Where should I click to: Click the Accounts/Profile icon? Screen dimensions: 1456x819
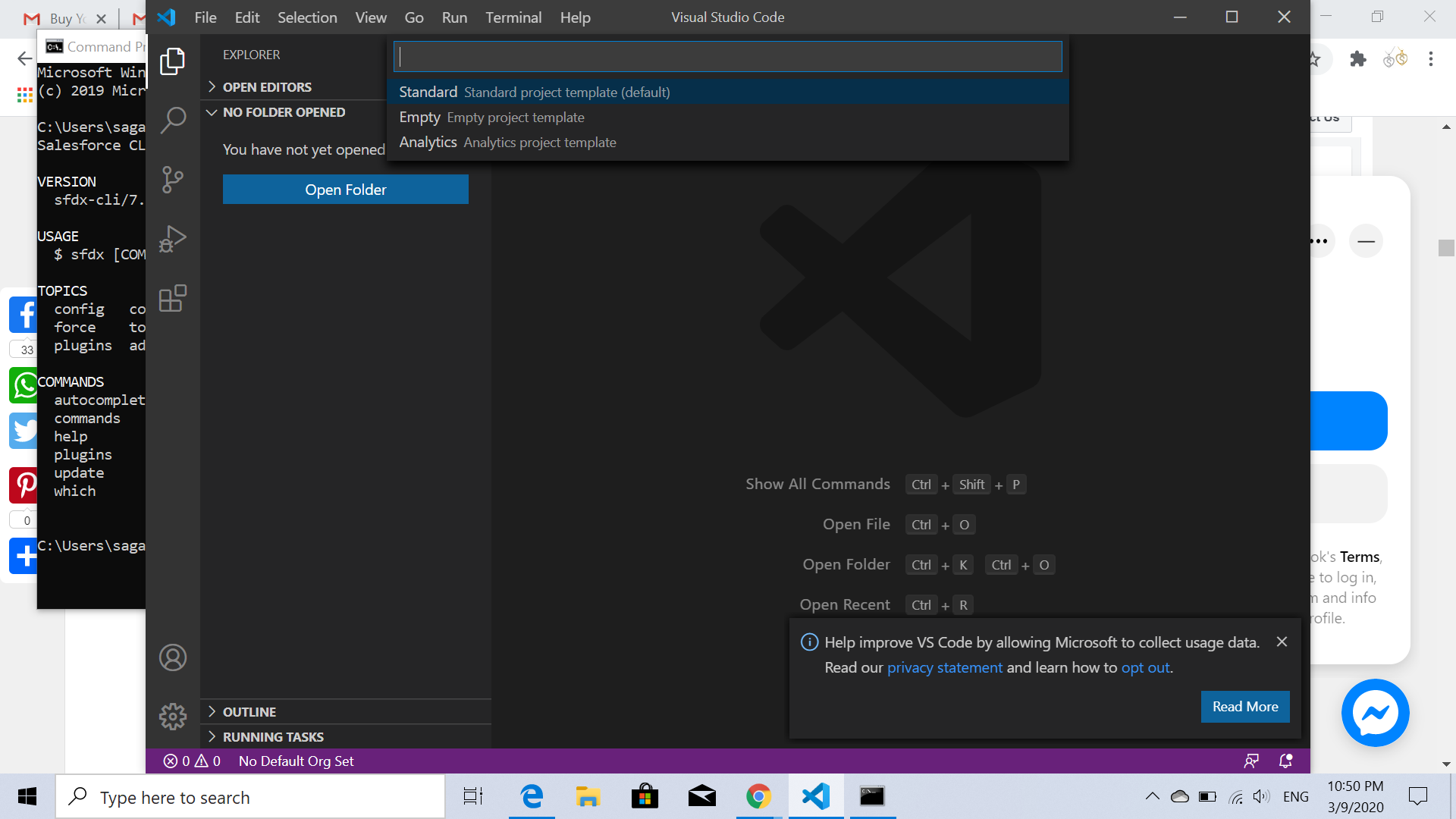tap(172, 657)
